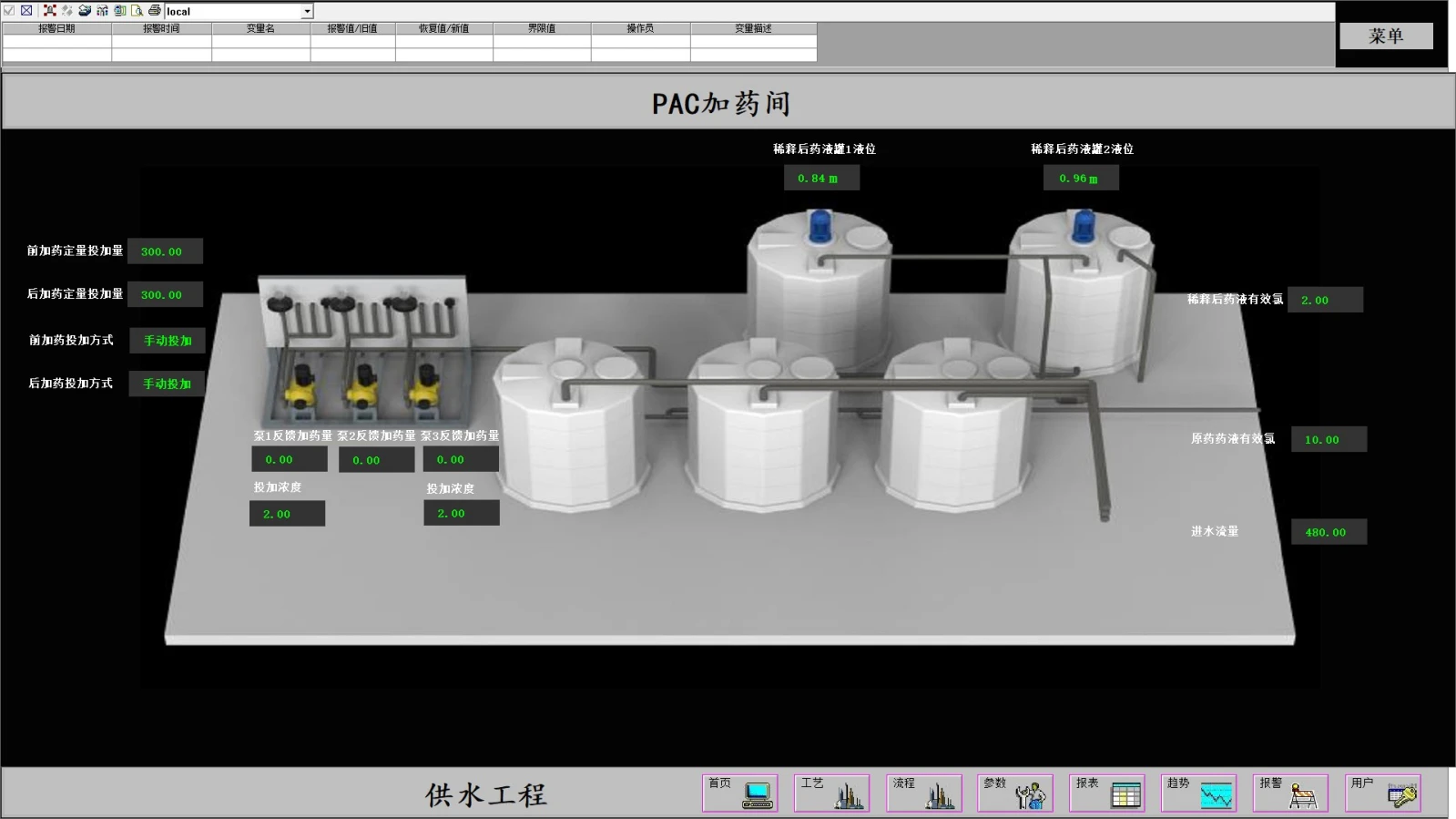Open the 趋势 trend chart screen
The width and height of the screenshot is (1456, 819).
tap(1199, 793)
